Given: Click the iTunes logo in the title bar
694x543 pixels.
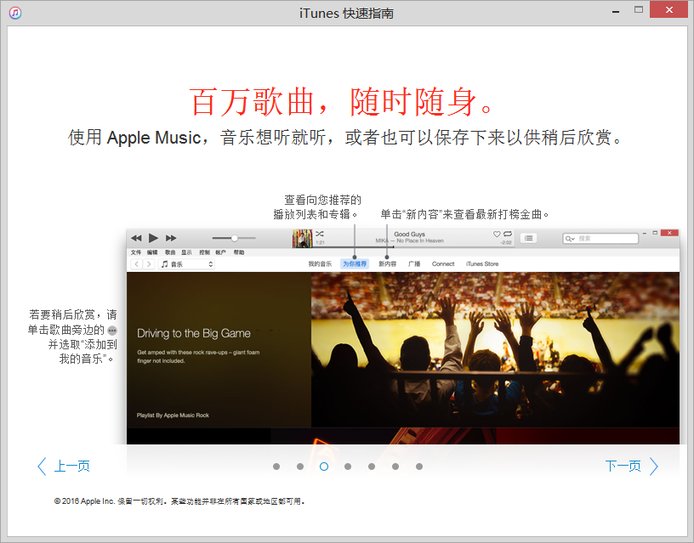Looking at the screenshot, I should (15, 13).
